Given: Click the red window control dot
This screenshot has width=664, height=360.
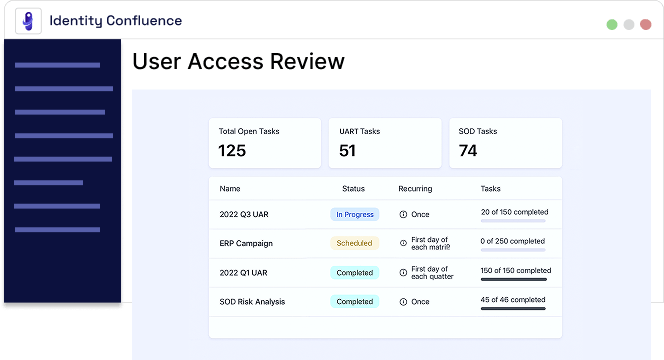Looking at the screenshot, I should (x=645, y=25).
